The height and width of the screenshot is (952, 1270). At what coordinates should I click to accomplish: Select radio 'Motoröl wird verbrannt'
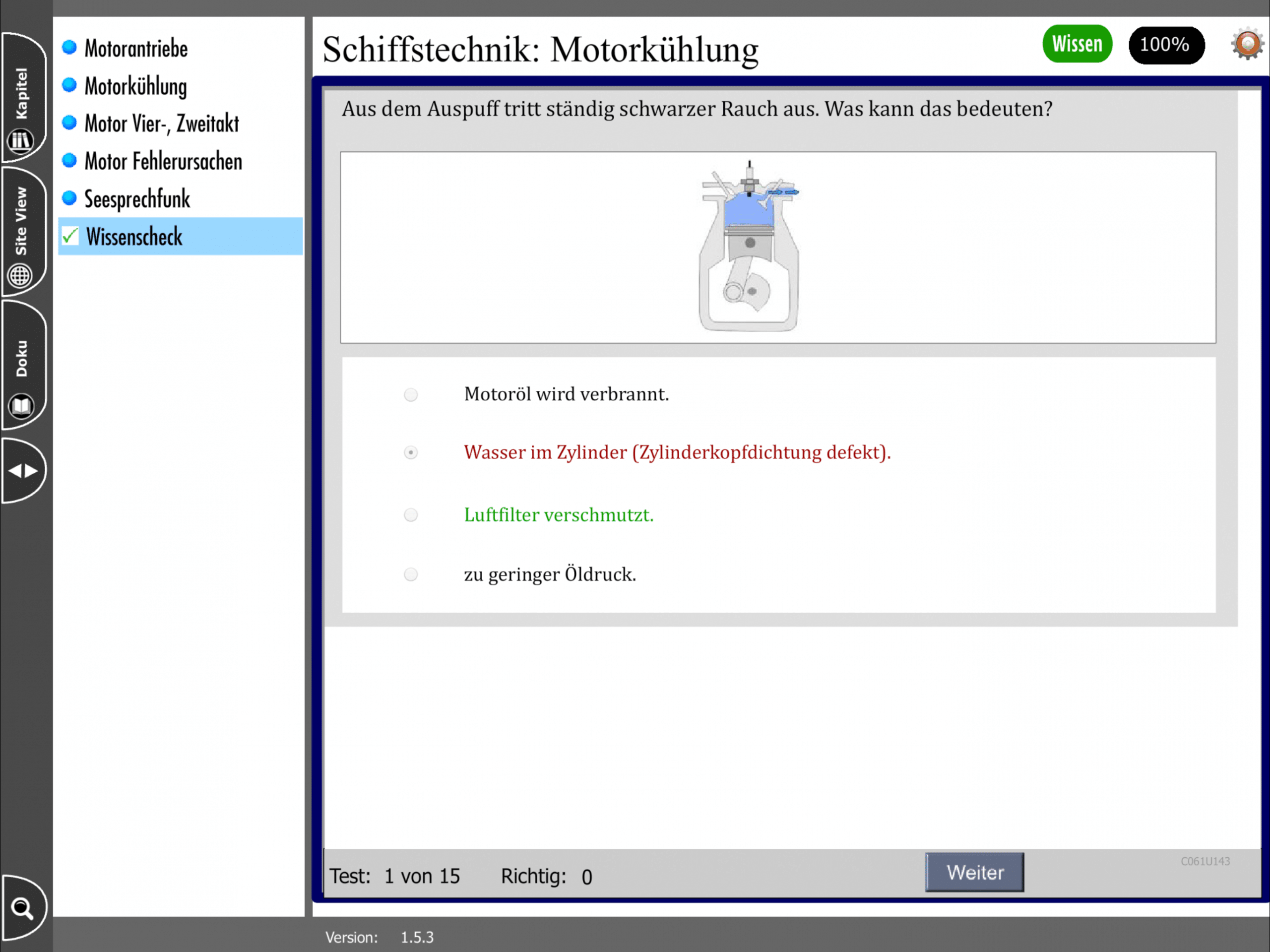tap(410, 394)
